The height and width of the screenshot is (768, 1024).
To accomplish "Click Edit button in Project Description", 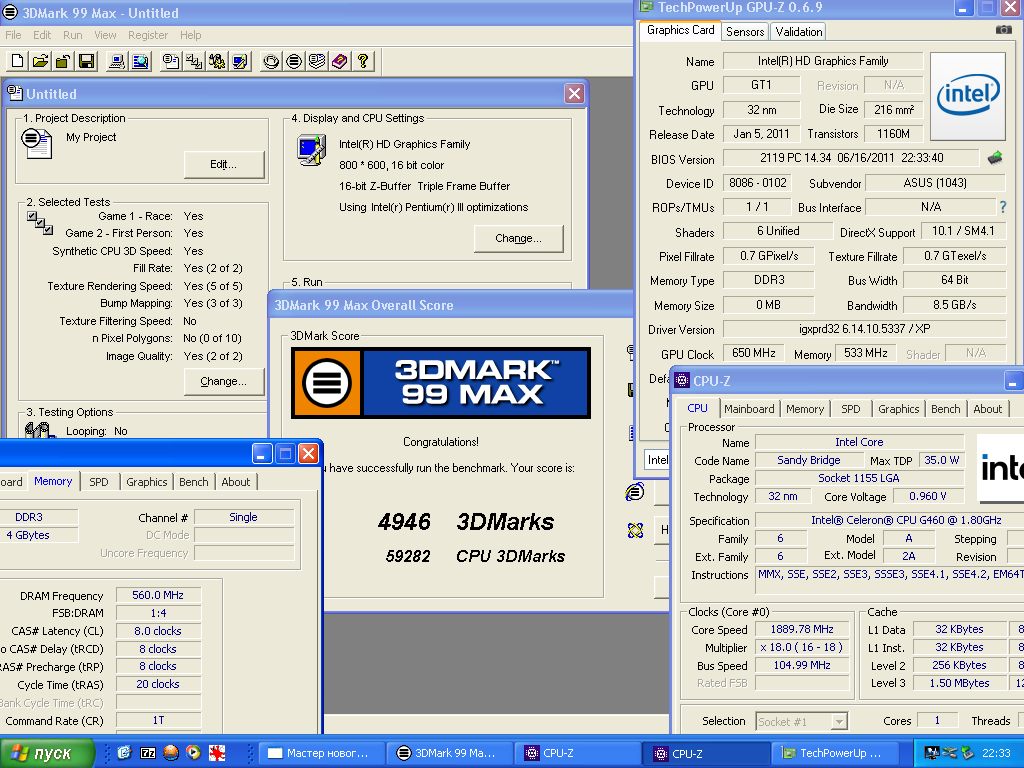I will click(223, 165).
